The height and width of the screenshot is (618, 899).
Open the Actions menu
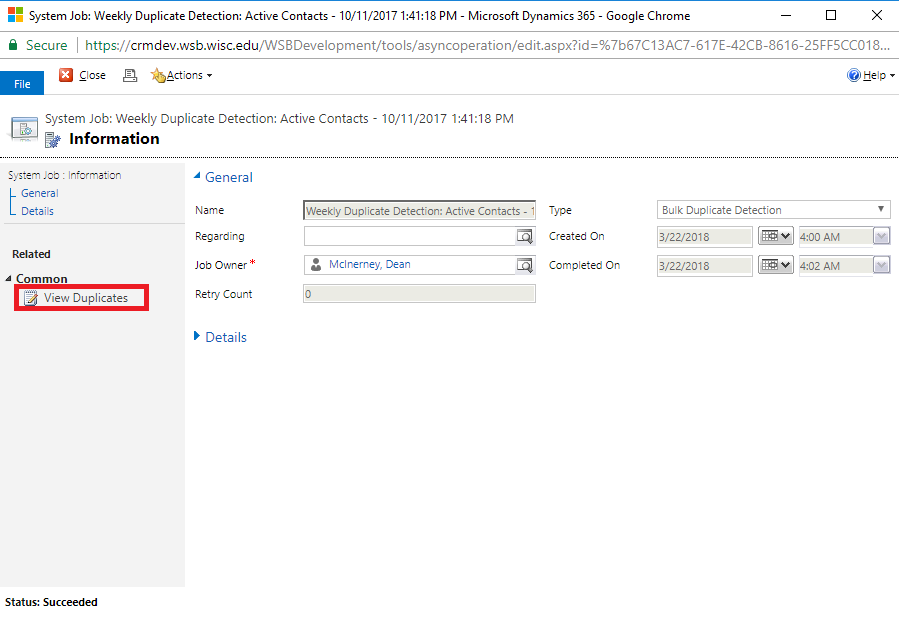pos(181,75)
